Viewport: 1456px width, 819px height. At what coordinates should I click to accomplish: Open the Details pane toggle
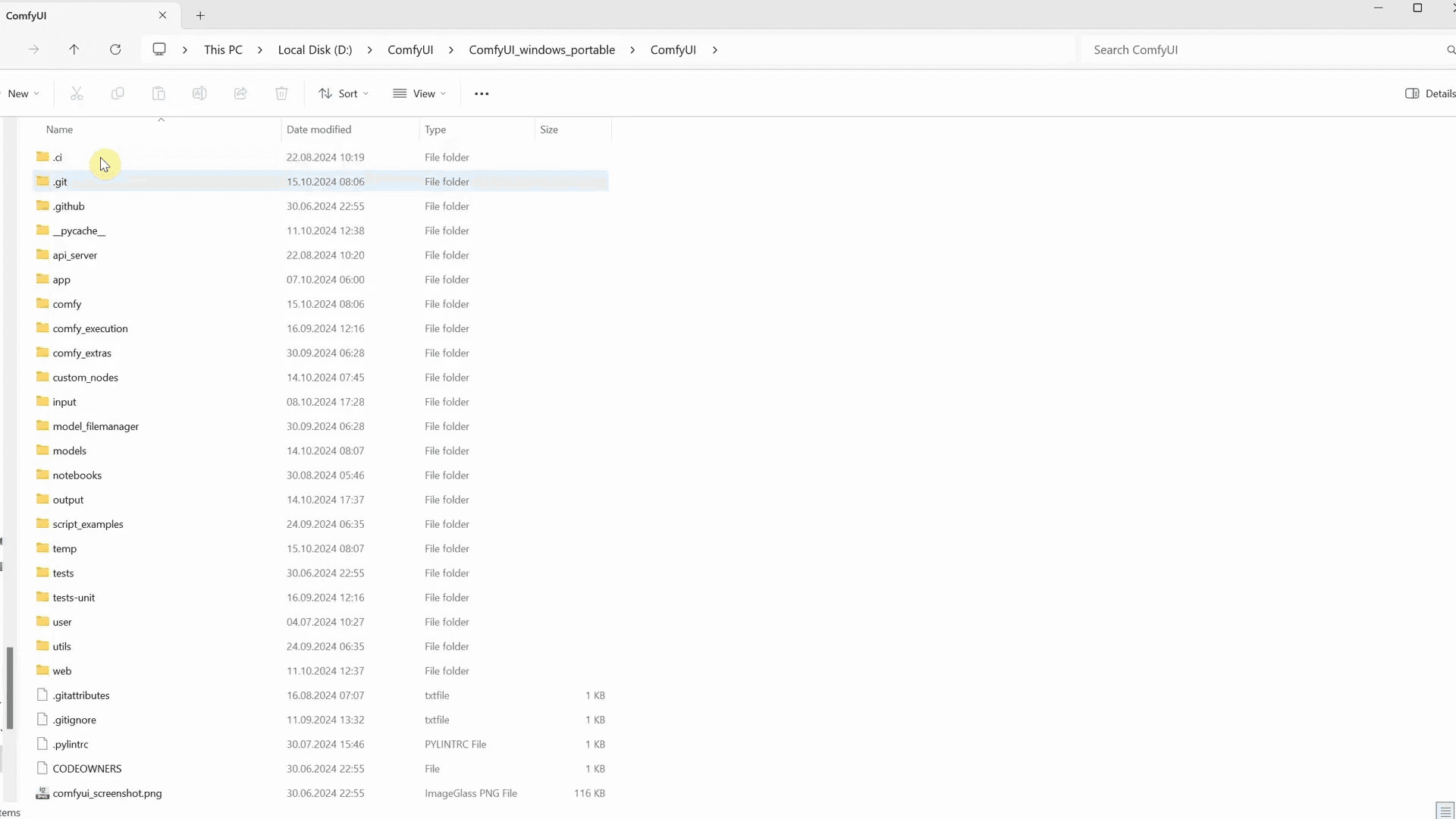coord(1430,93)
